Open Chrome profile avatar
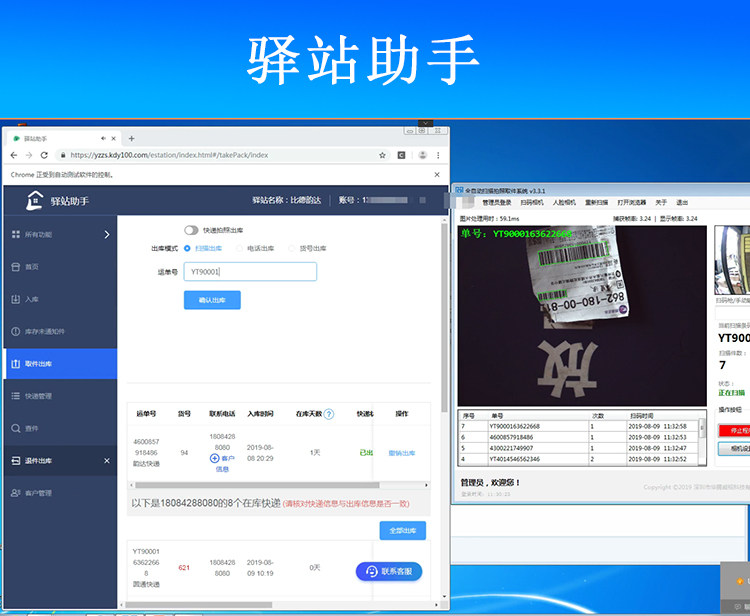 pos(422,155)
